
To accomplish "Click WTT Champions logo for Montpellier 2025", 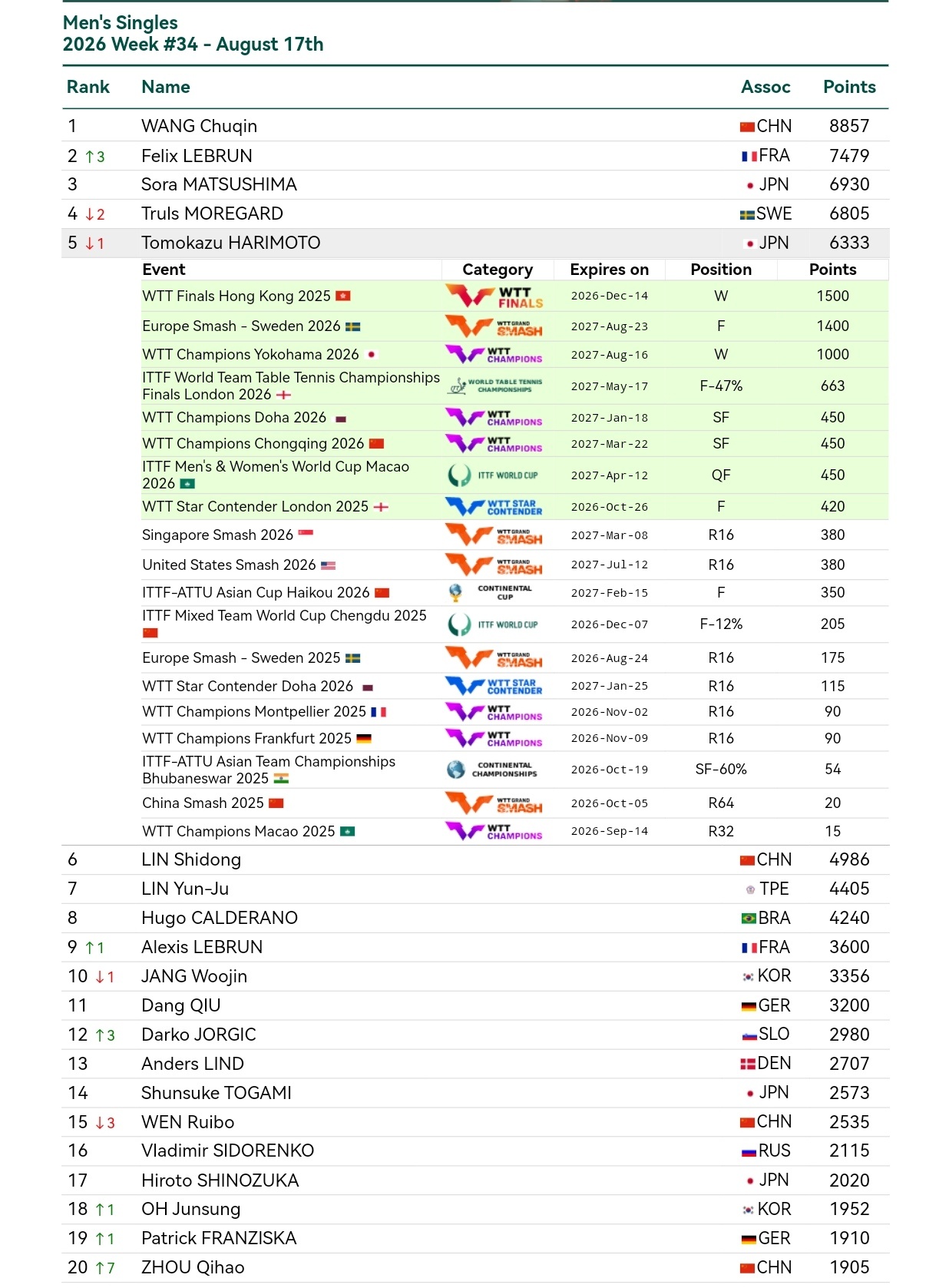I will pos(494,713).
